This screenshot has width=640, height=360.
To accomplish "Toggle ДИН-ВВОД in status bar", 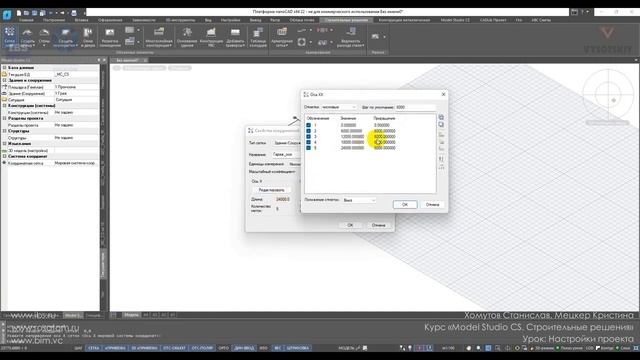I will point(244,348).
